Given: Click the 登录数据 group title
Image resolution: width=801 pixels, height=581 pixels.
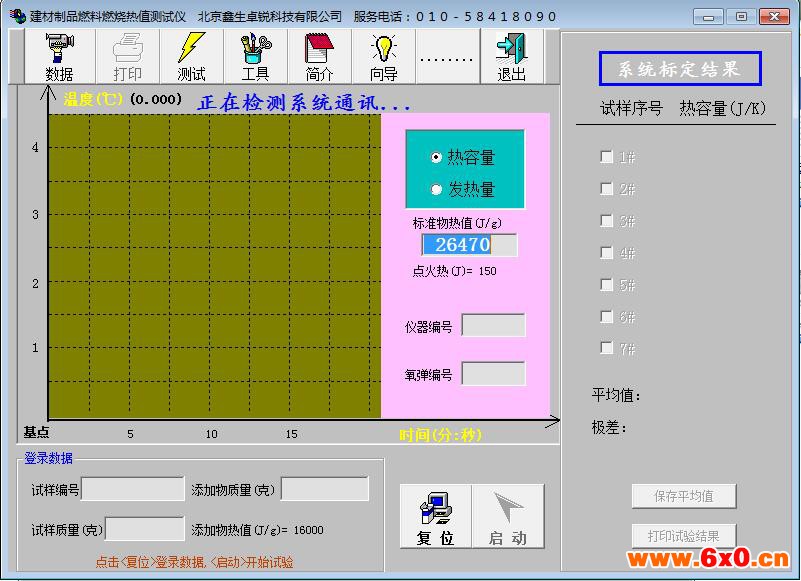Looking at the screenshot, I should [49, 458].
